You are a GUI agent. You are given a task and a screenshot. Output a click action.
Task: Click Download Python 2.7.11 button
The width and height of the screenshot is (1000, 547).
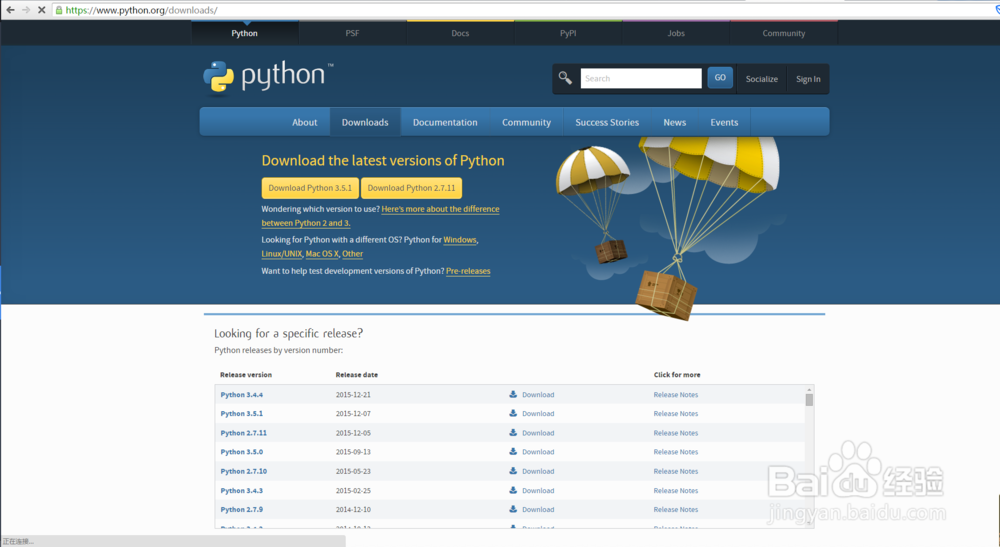[411, 188]
